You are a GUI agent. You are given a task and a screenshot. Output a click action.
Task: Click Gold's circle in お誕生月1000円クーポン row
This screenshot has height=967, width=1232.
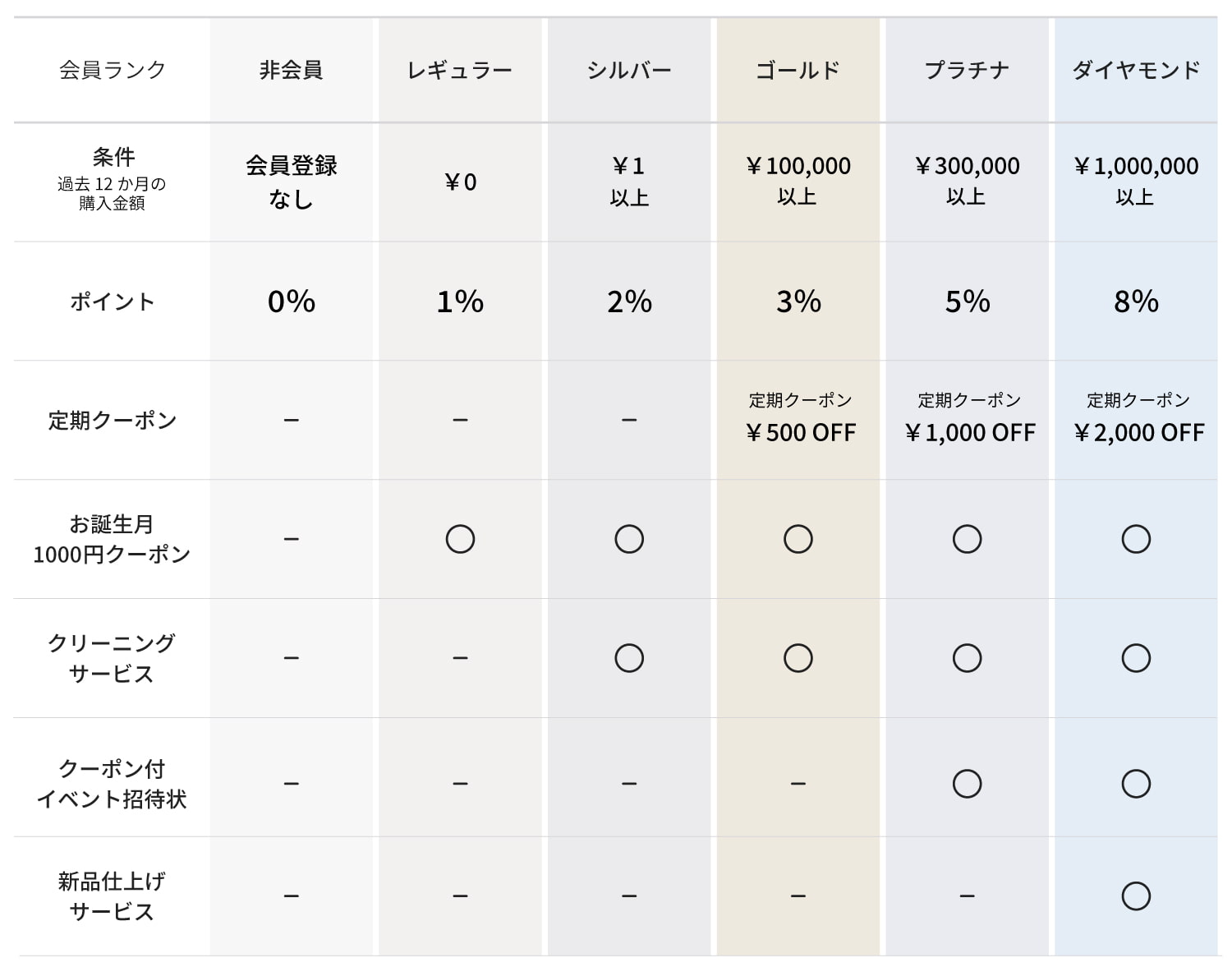tap(798, 539)
